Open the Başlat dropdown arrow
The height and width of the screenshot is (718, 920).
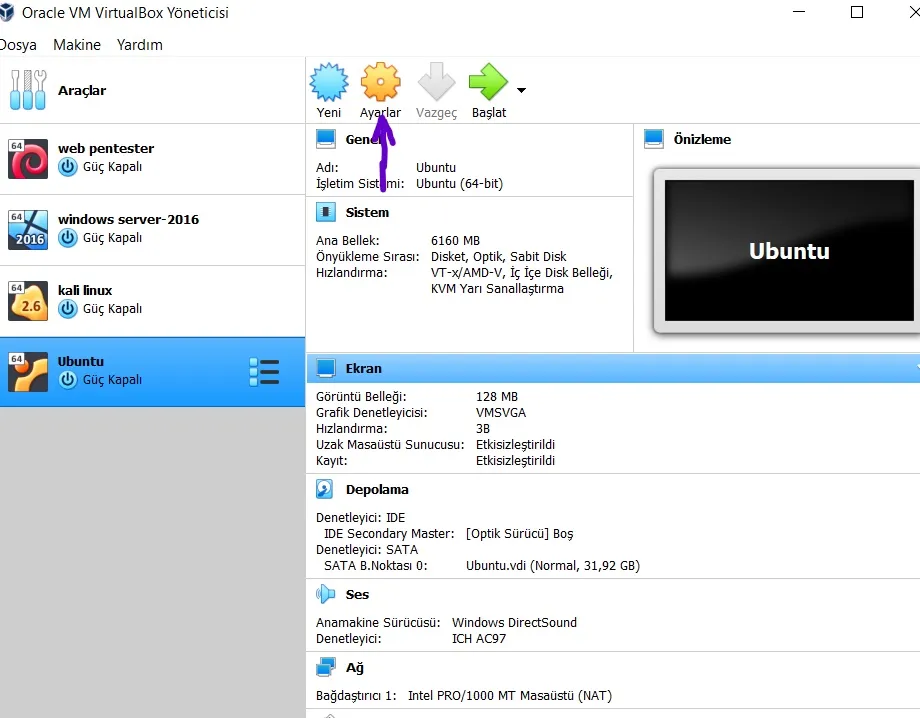pyautogui.click(x=521, y=90)
